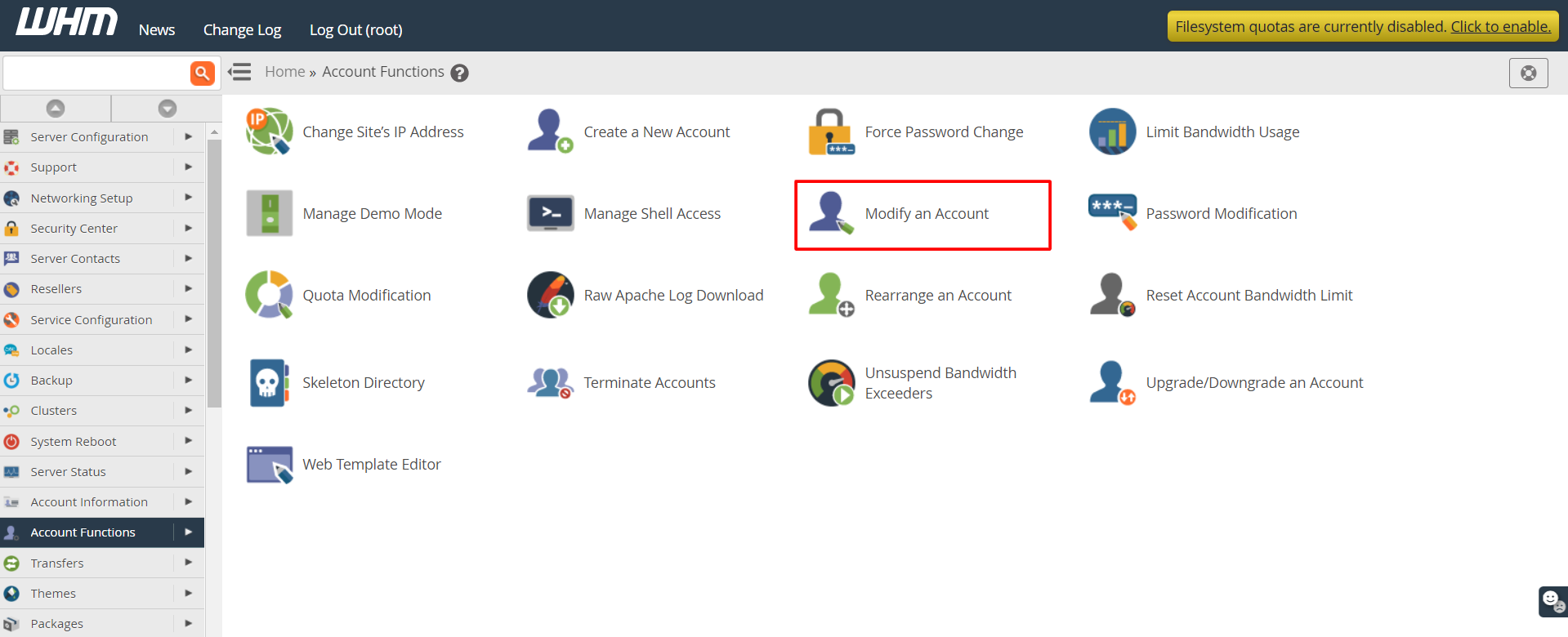Open the Change Log menu item
Screen dimensions: 1568x637
(x=242, y=30)
